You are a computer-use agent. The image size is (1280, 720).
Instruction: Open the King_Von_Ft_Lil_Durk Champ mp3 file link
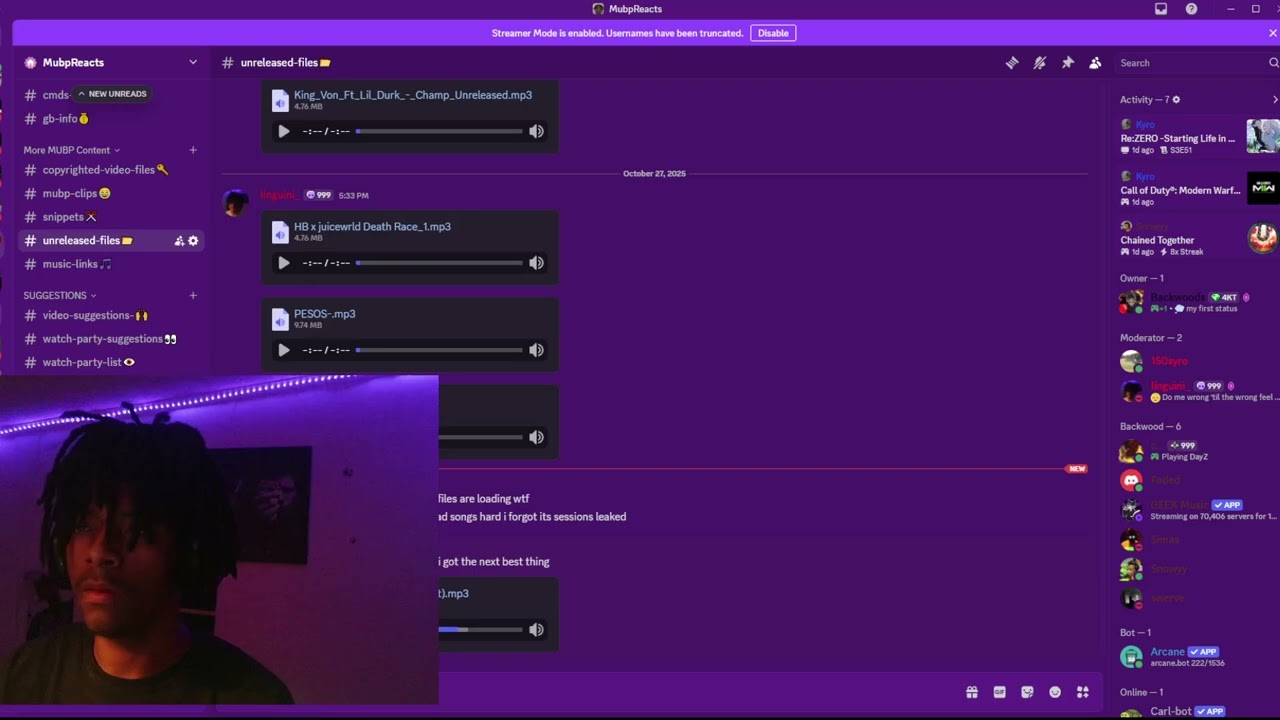(413, 95)
